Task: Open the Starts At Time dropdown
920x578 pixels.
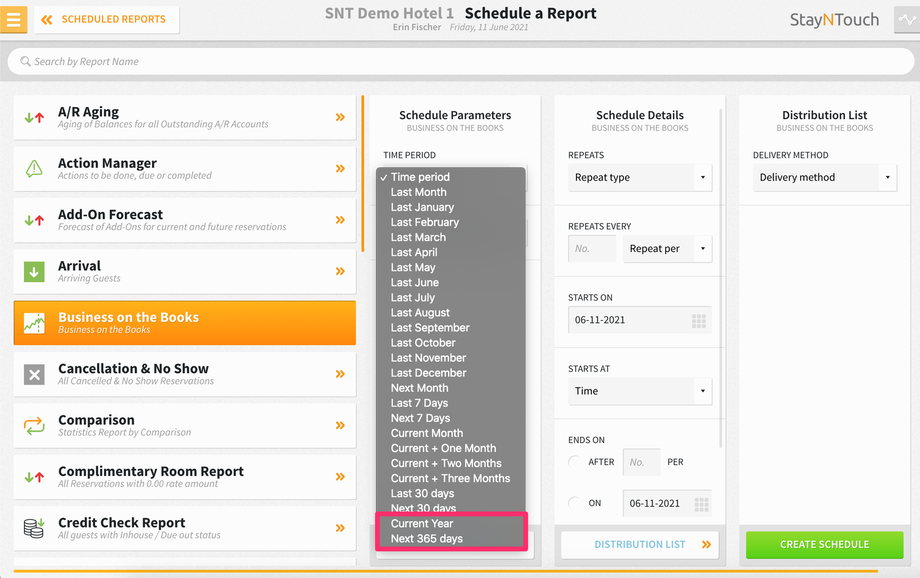Action: pos(640,391)
